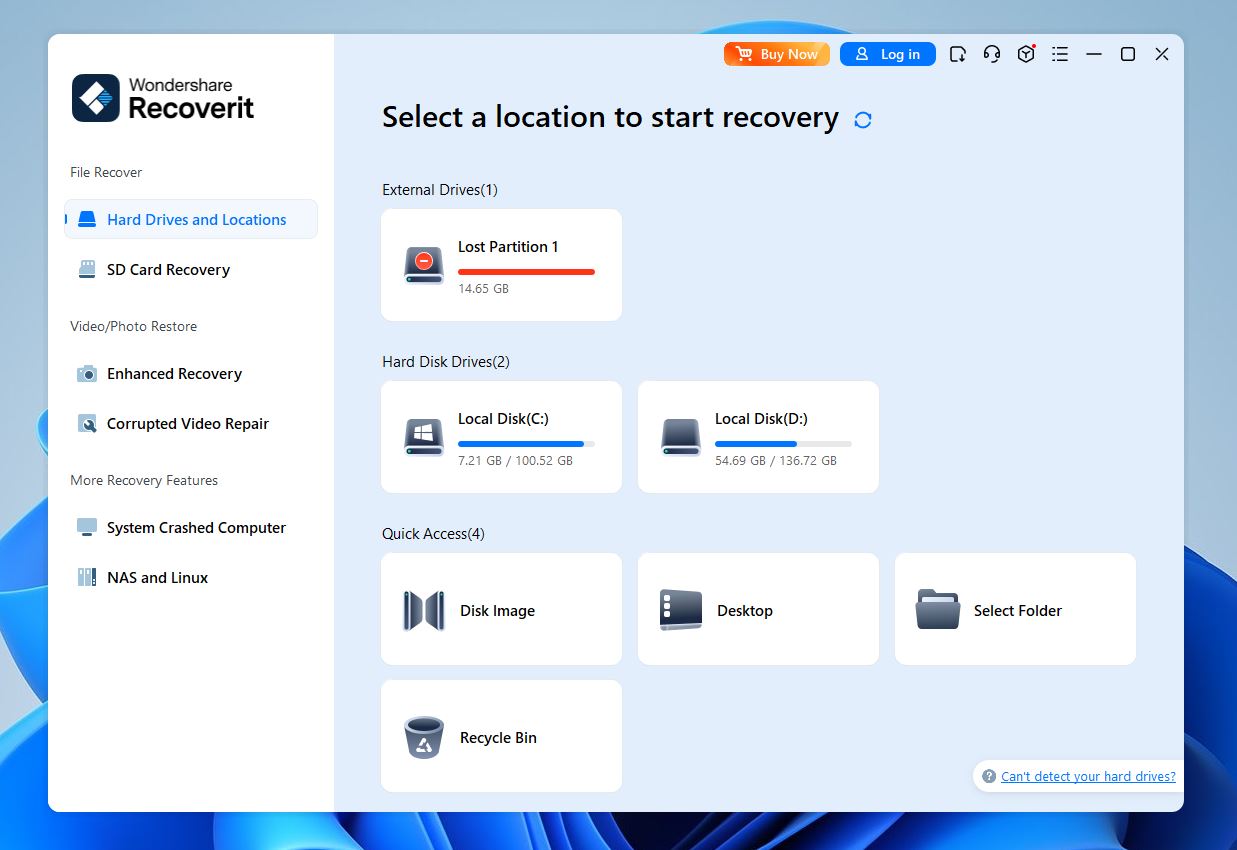Click the SD card icon in sidebar
Viewport: 1237px width, 850px height.
[x=87, y=270]
